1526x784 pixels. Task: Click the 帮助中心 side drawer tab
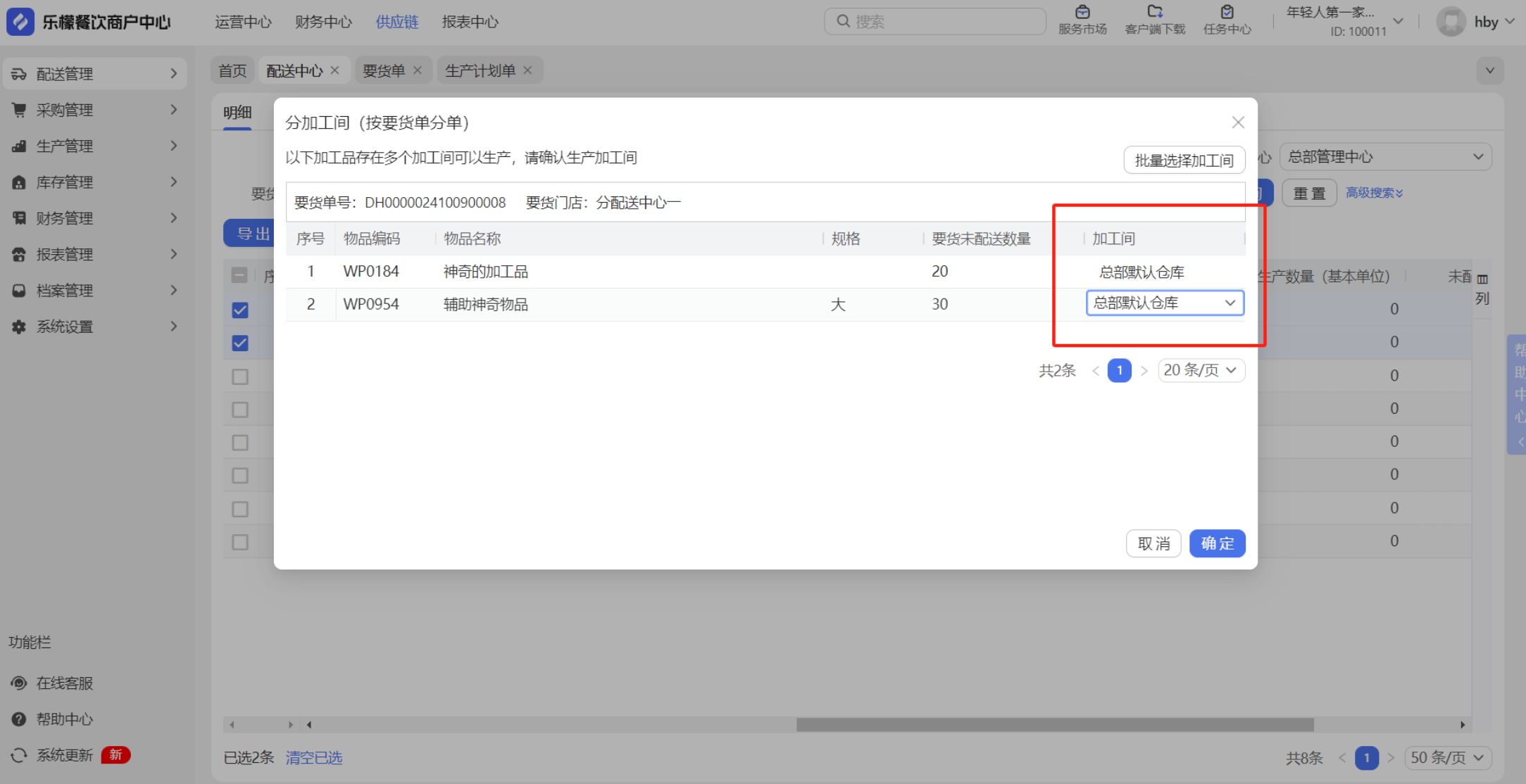pos(1517,395)
